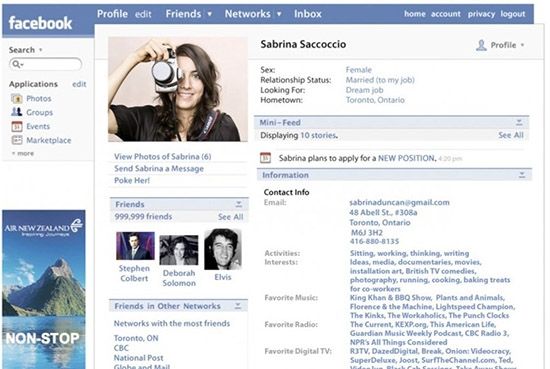Click the facebook logo

pos(40,23)
